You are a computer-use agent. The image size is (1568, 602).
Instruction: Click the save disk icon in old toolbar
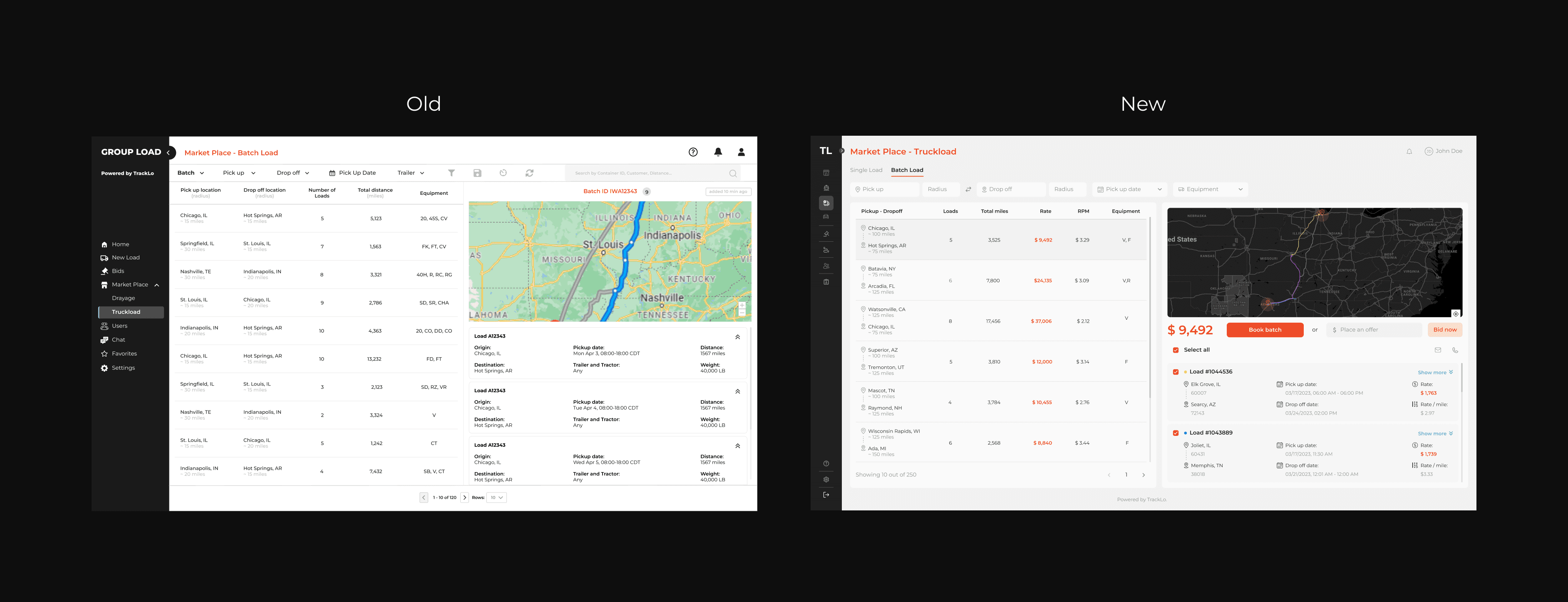point(477,173)
